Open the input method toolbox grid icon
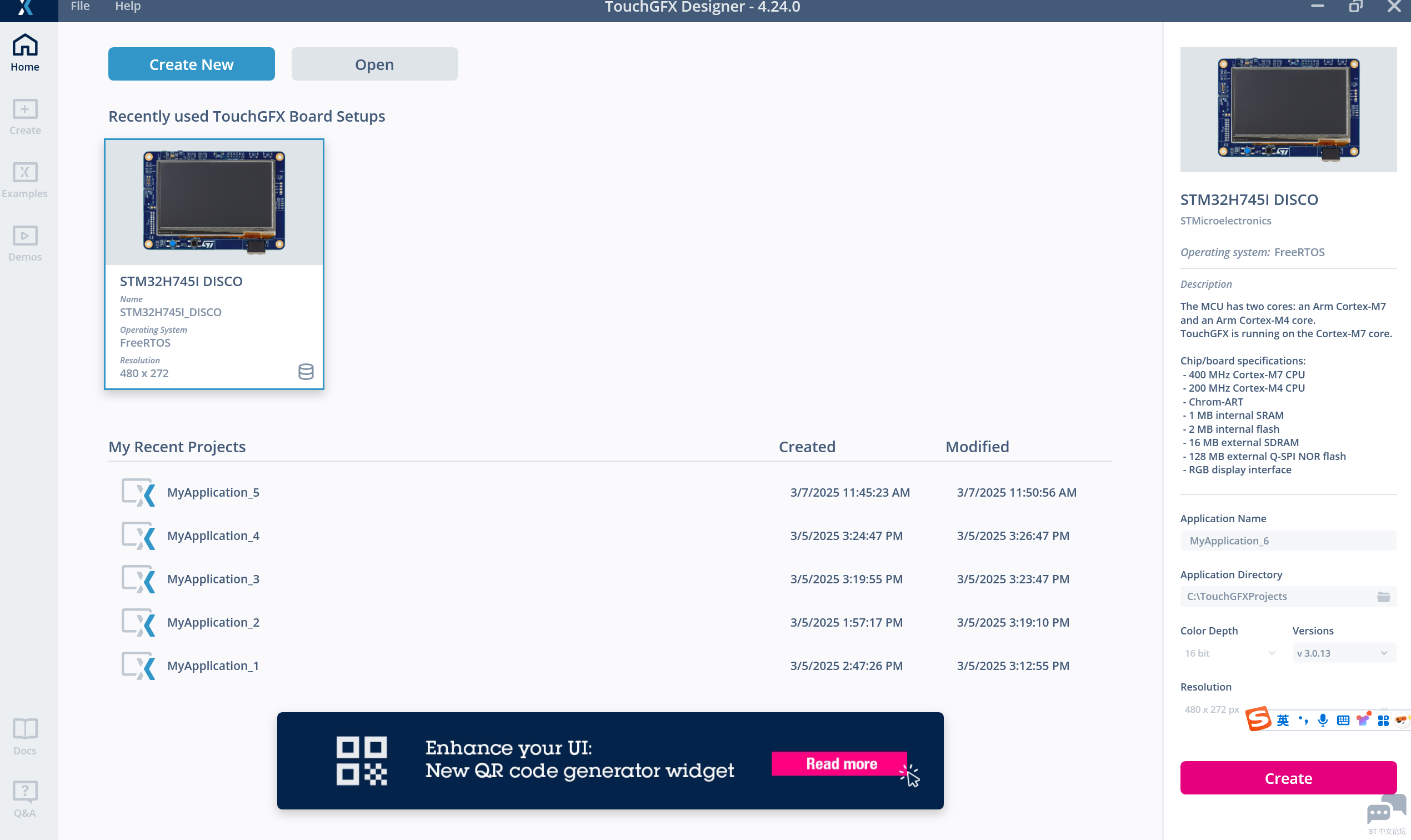This screenshot has height=840, width=1411. click(x=1383, y=720)
